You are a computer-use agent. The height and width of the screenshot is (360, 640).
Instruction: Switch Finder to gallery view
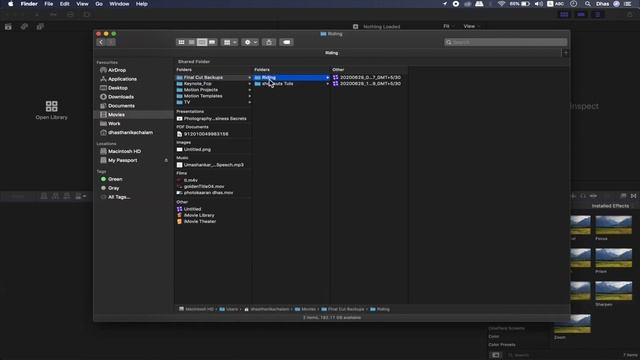coord(212,42)
